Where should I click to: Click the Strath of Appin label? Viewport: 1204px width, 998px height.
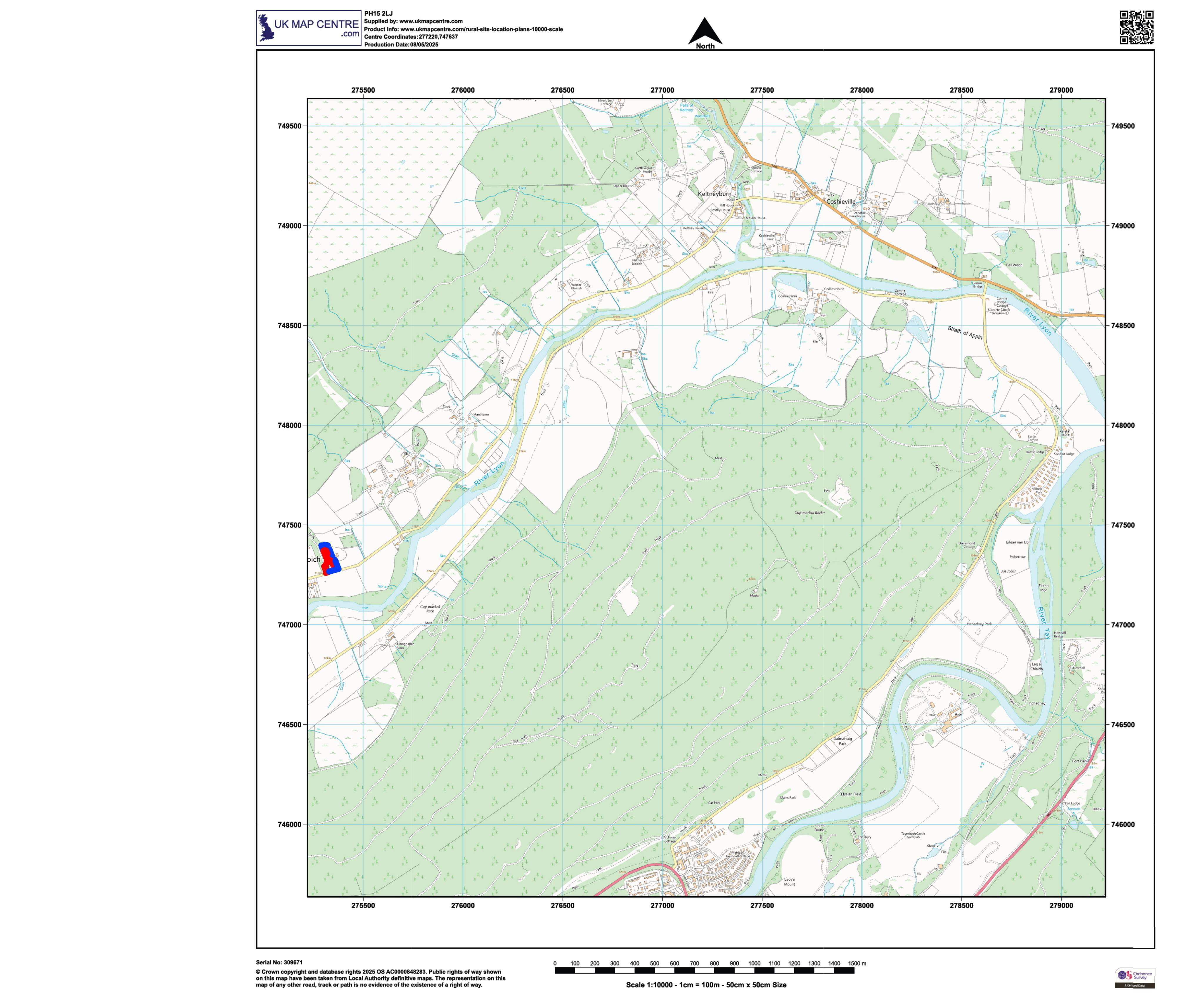965,333
